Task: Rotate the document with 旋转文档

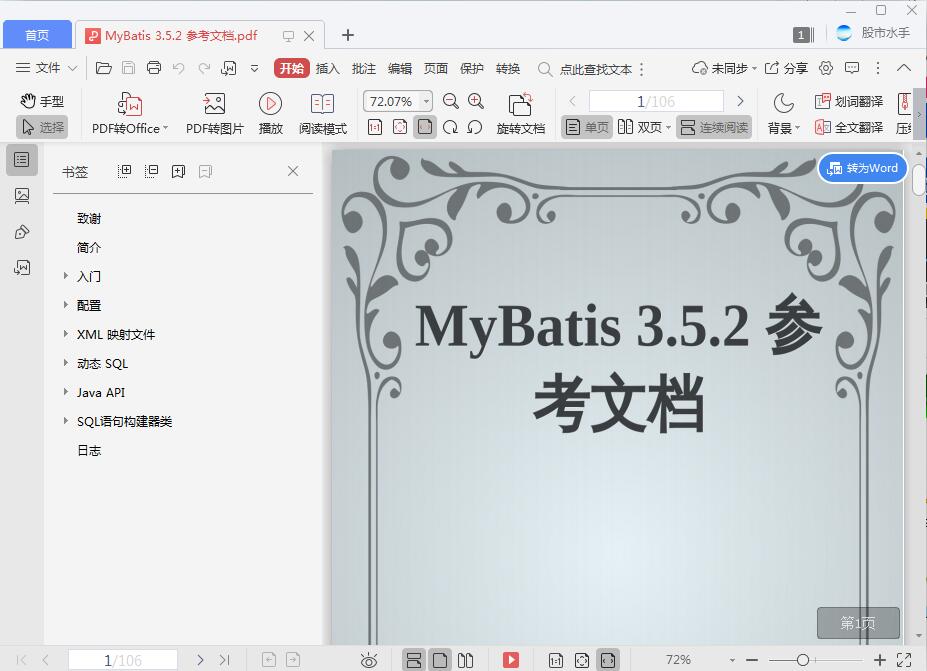Action: (520, 114)
